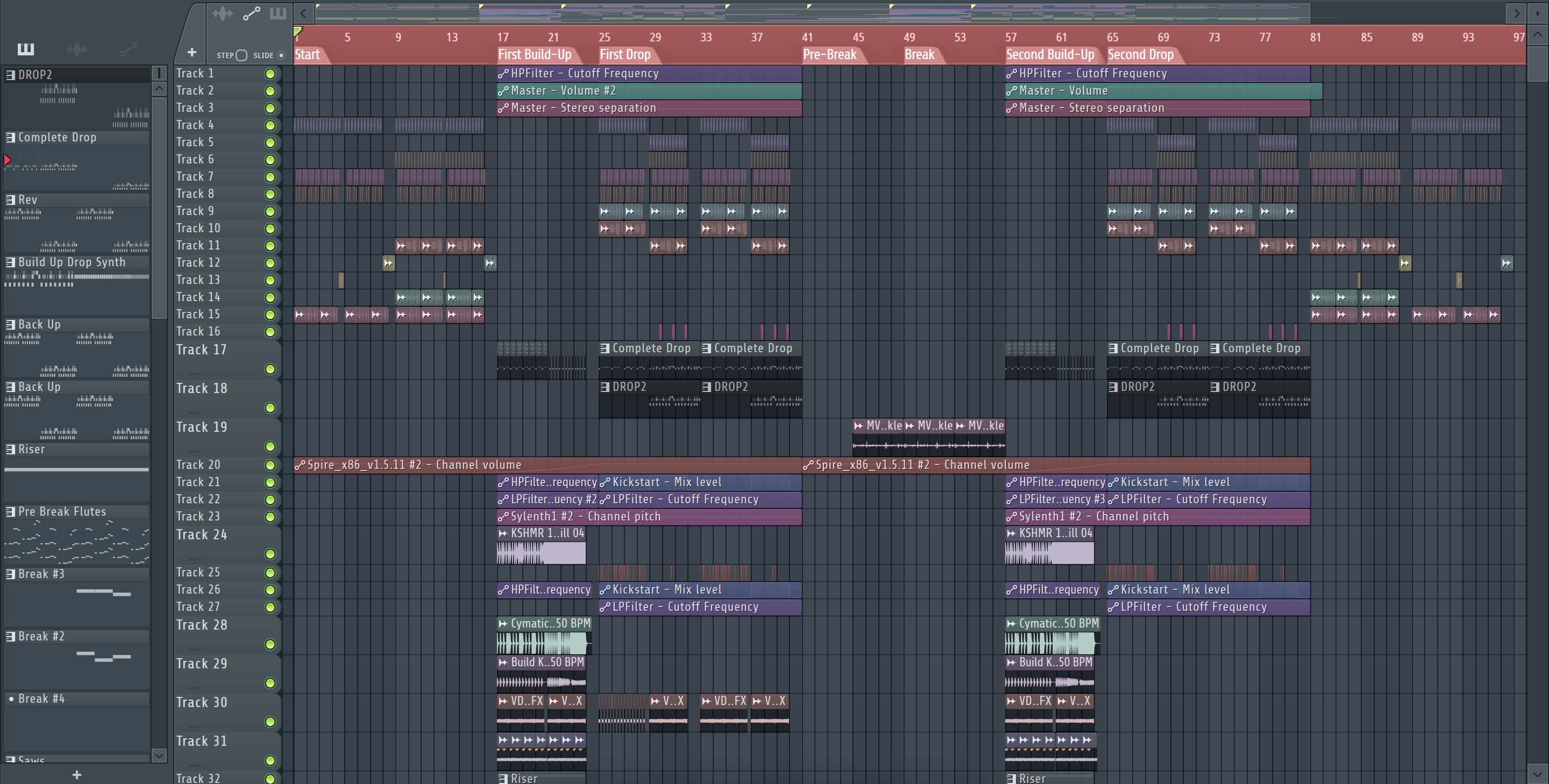Click the Pre Break Flutes pattern icon
This screenshot has height=784, width=1549.
(x=10, y=512)
